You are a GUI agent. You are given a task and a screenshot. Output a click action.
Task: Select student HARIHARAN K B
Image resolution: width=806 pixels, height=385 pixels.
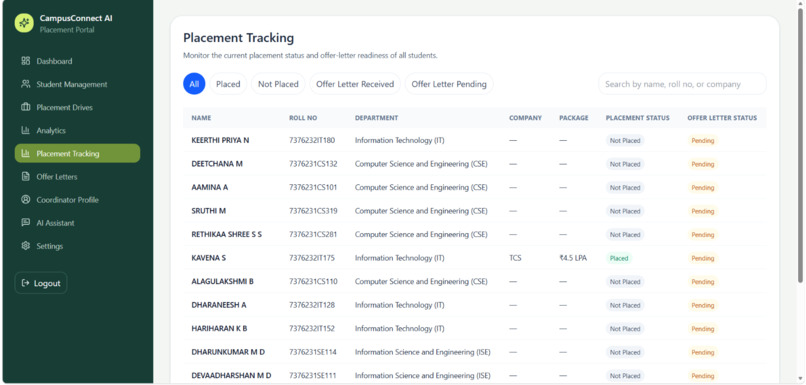[219, 328]
